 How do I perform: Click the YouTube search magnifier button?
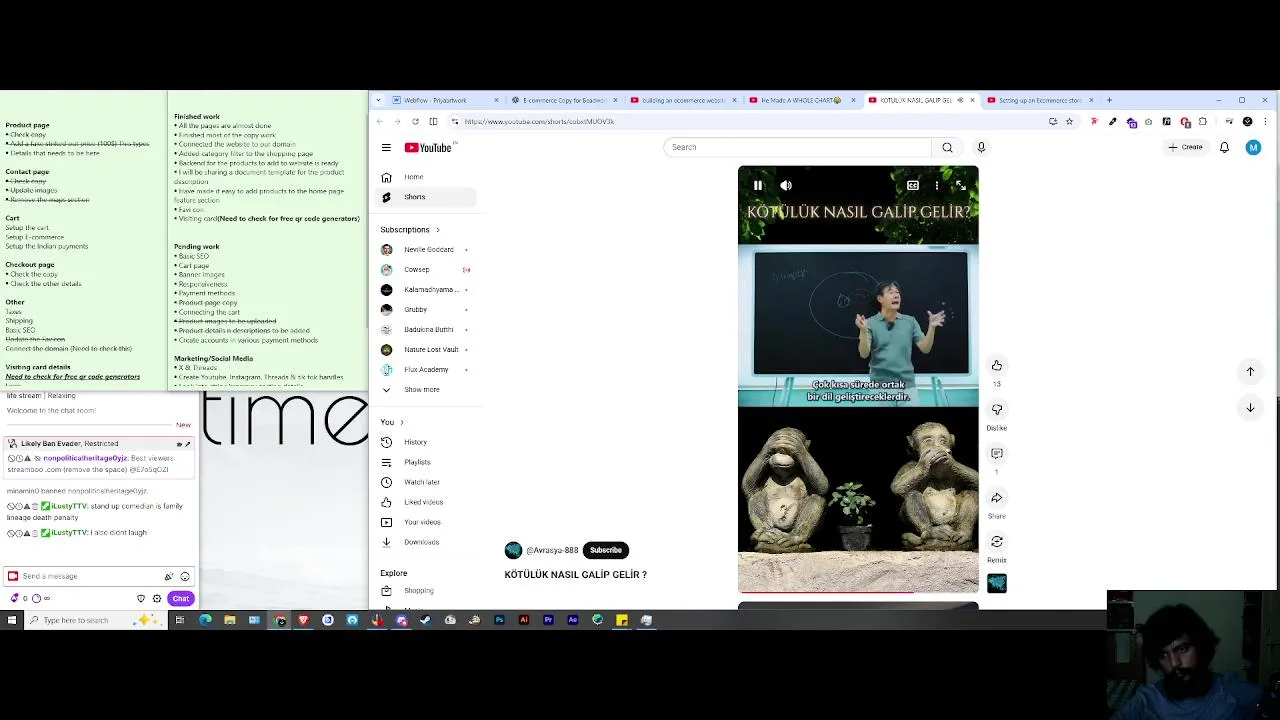[947, 147]
